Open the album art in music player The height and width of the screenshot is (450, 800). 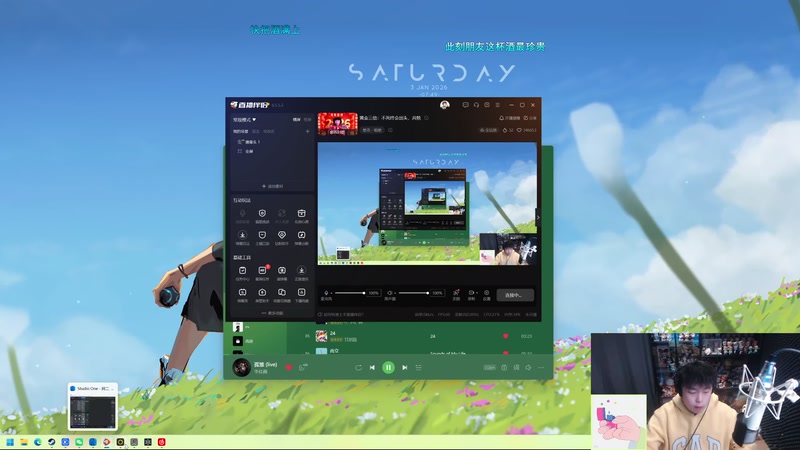pos(241,367)
